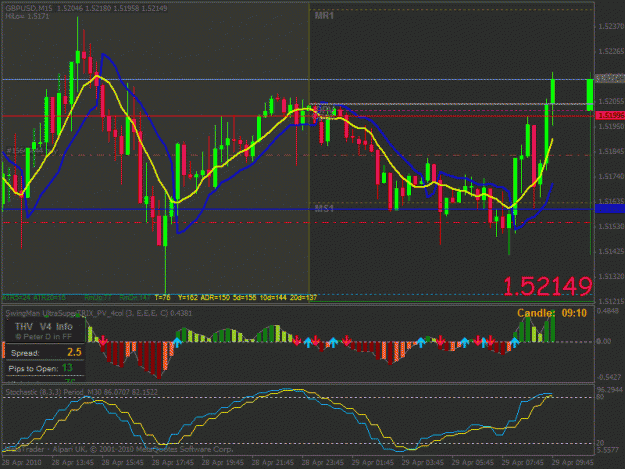
Task: Click the red 1.51996 price tag on the axis
Action: click(610, 116)
